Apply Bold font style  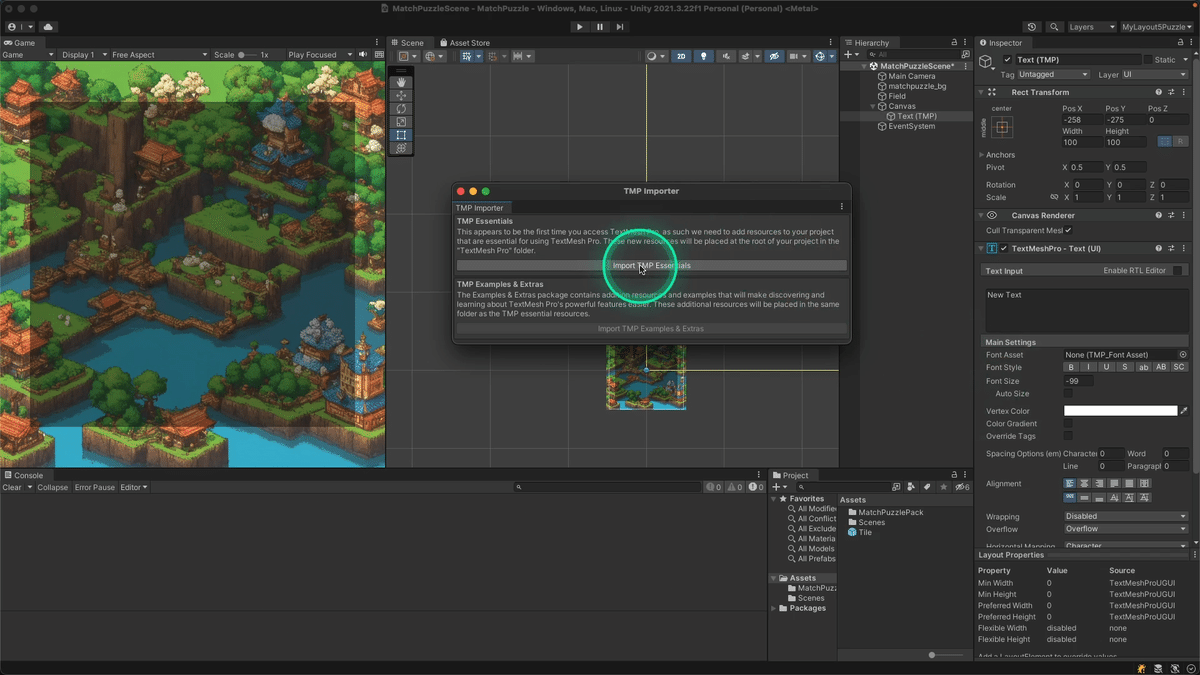(x=1071, y=368)
